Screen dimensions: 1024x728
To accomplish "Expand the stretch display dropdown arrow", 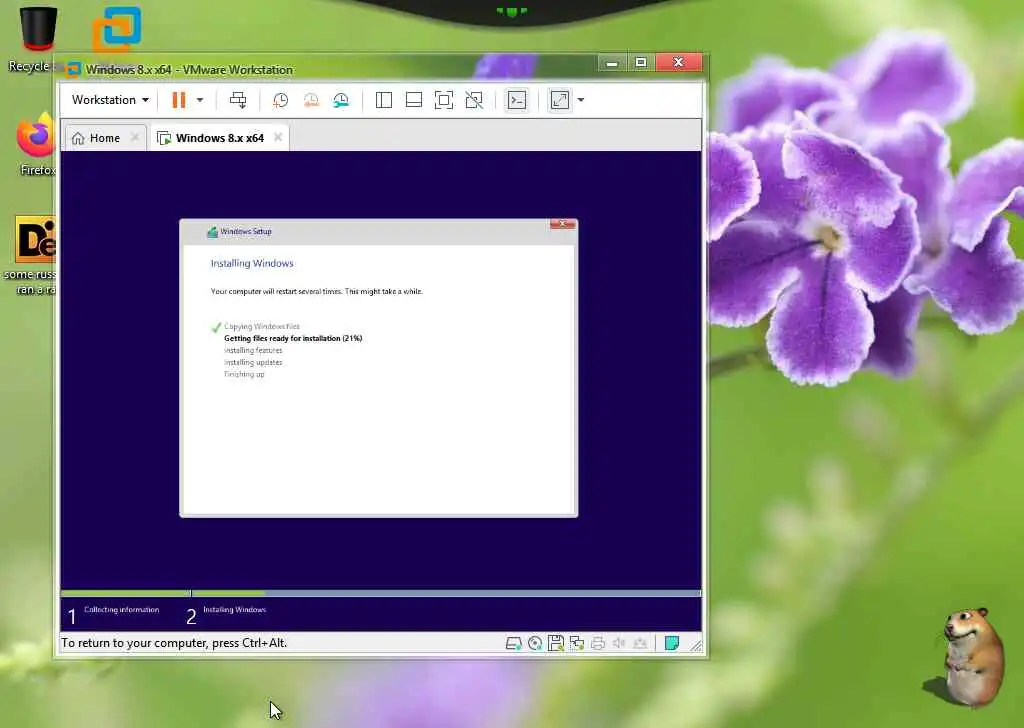I will coord(581,100).
